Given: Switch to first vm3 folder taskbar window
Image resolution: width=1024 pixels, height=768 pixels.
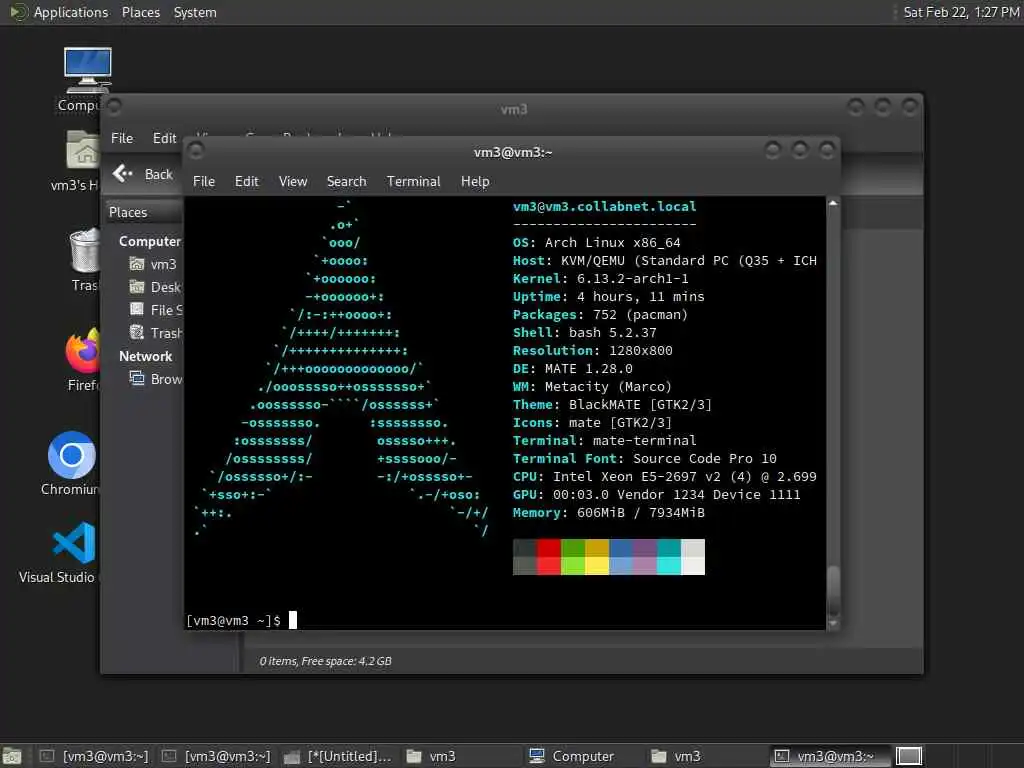Looking at the screenshot, I should click(x=460, y=756).
